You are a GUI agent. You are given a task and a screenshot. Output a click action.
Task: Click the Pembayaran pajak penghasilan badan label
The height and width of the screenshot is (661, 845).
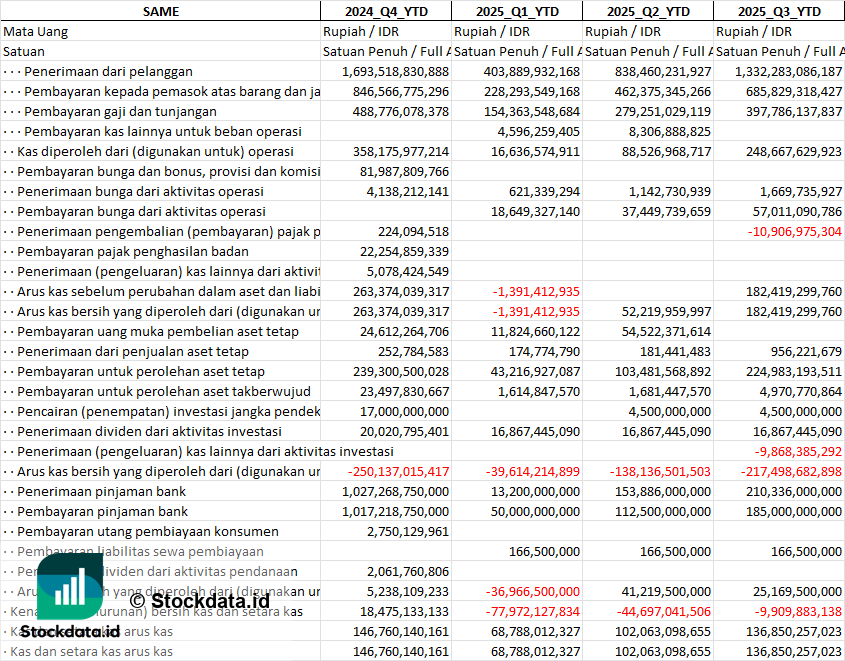coord(133,251)
